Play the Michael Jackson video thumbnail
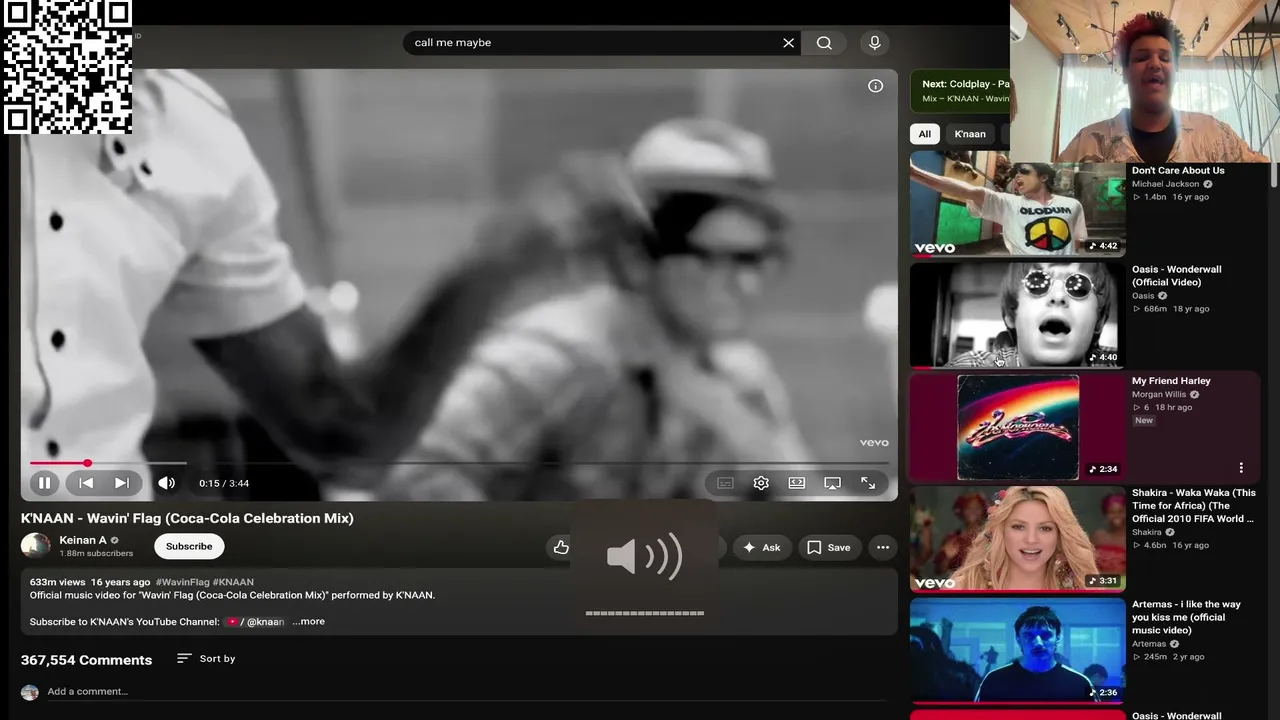Screen dimensions: 1280x720 pyautogui.click(x=1018, y=203)
